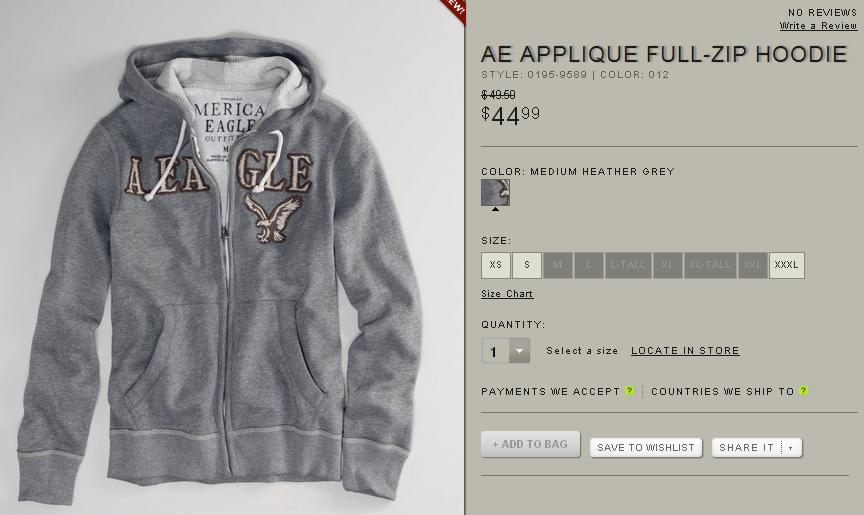The width and height of the screenshot is (864, 515).
Task: Click the XL-TALL size box
Action: (x=711, y=265)
